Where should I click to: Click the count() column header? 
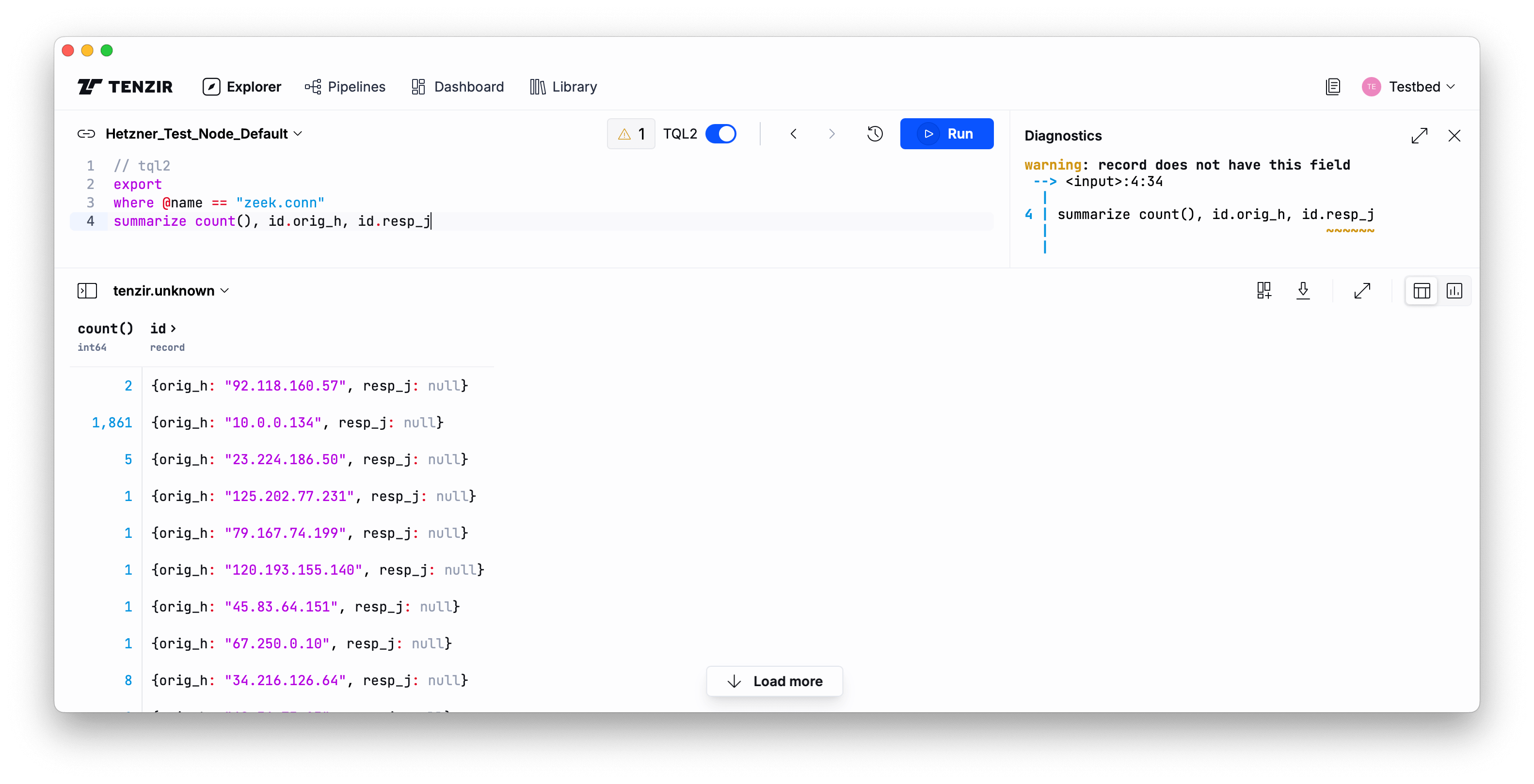coord(105,329)
